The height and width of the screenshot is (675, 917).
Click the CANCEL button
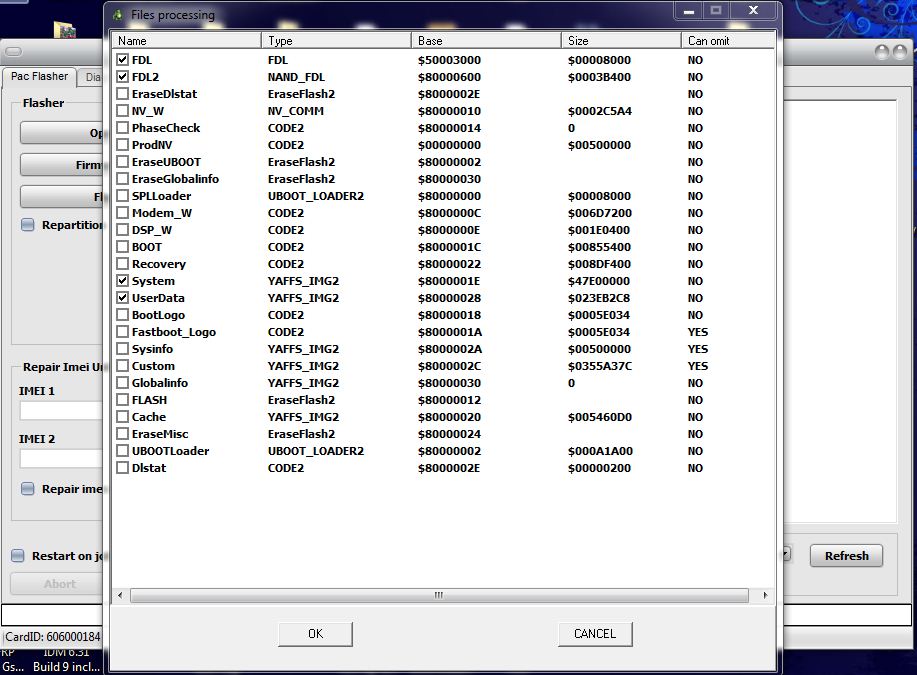pos(595,634)
